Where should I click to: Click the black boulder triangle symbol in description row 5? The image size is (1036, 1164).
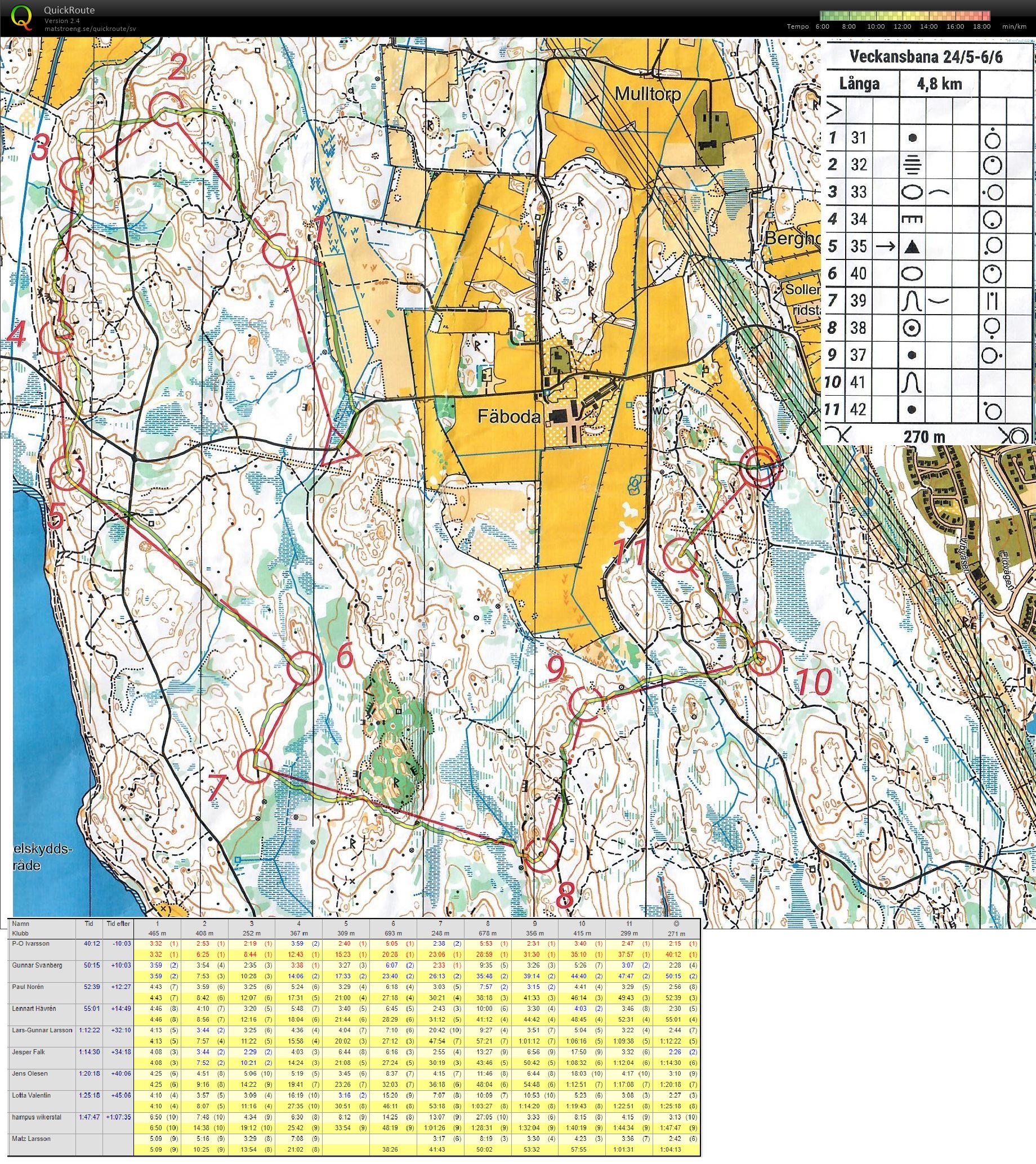coord(912,246)
